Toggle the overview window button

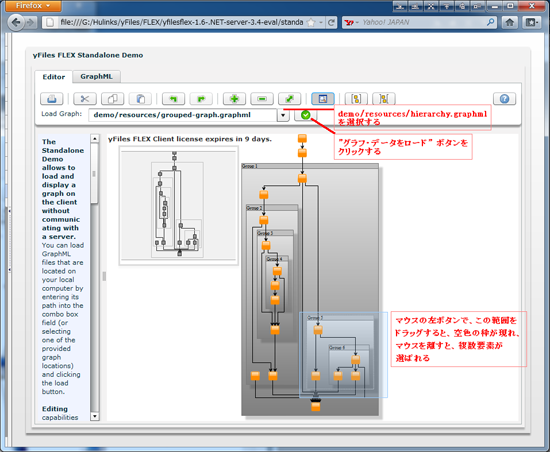(323, 99)
